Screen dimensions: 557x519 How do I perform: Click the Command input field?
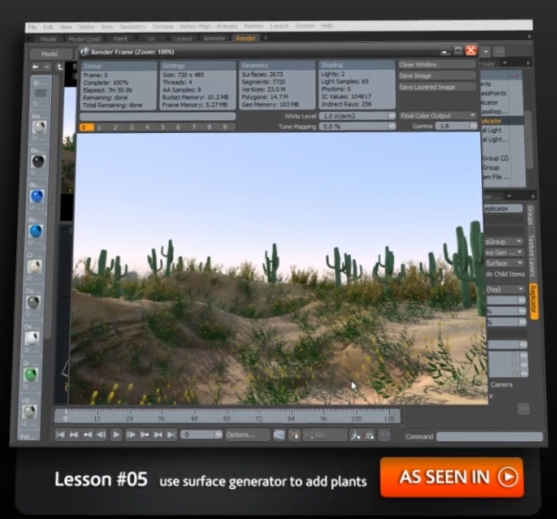tap(490, 437)
